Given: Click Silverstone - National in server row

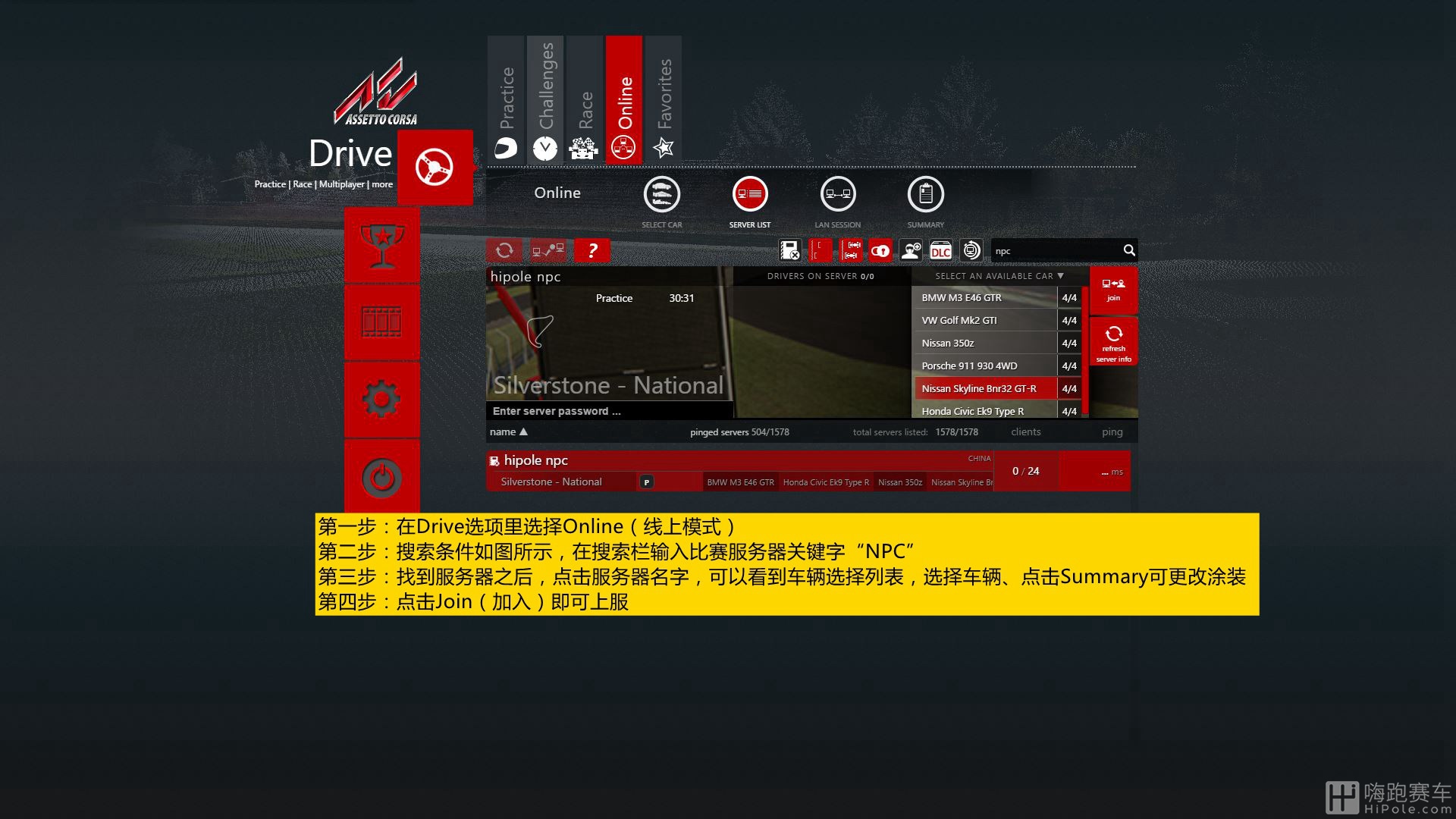Looking at the screenshot, I should point(551,482).
